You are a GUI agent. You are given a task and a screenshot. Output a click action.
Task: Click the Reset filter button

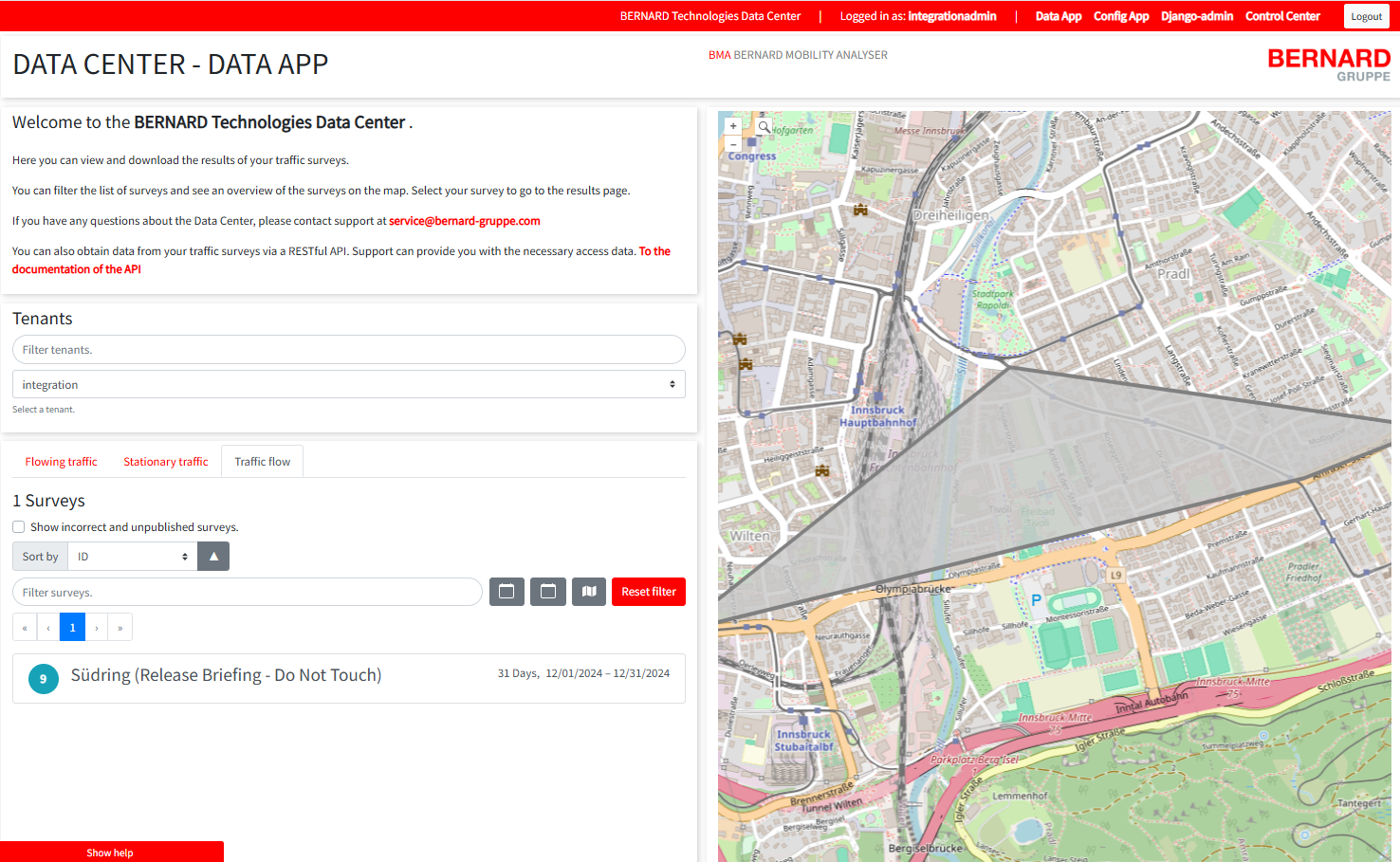point(649,592)
